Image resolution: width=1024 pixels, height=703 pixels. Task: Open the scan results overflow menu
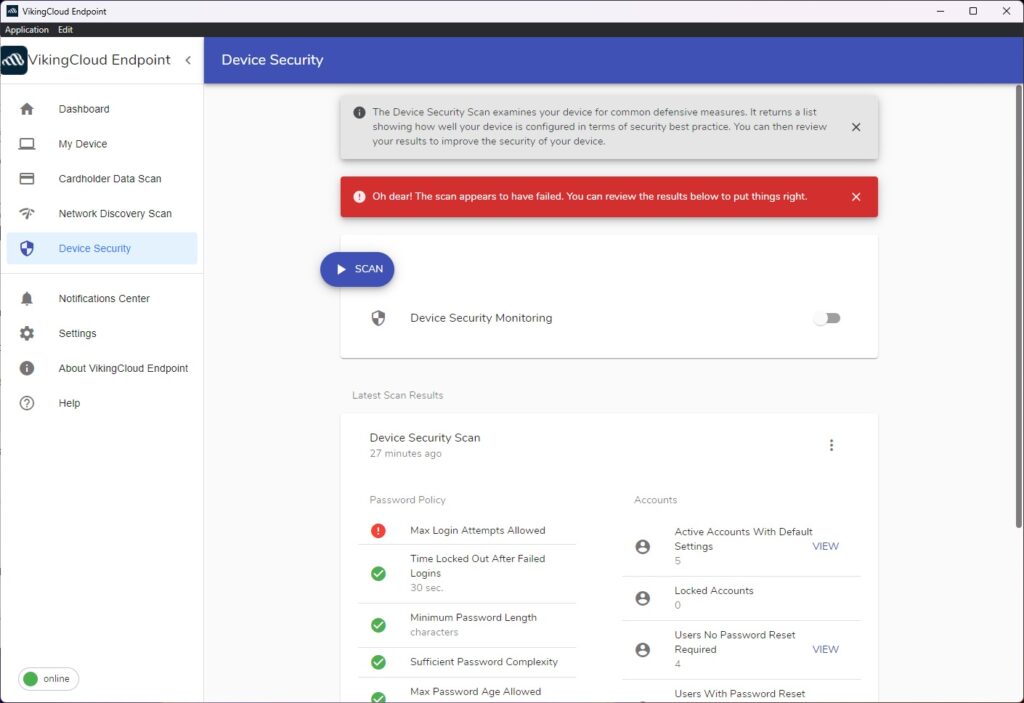[832, 445]
